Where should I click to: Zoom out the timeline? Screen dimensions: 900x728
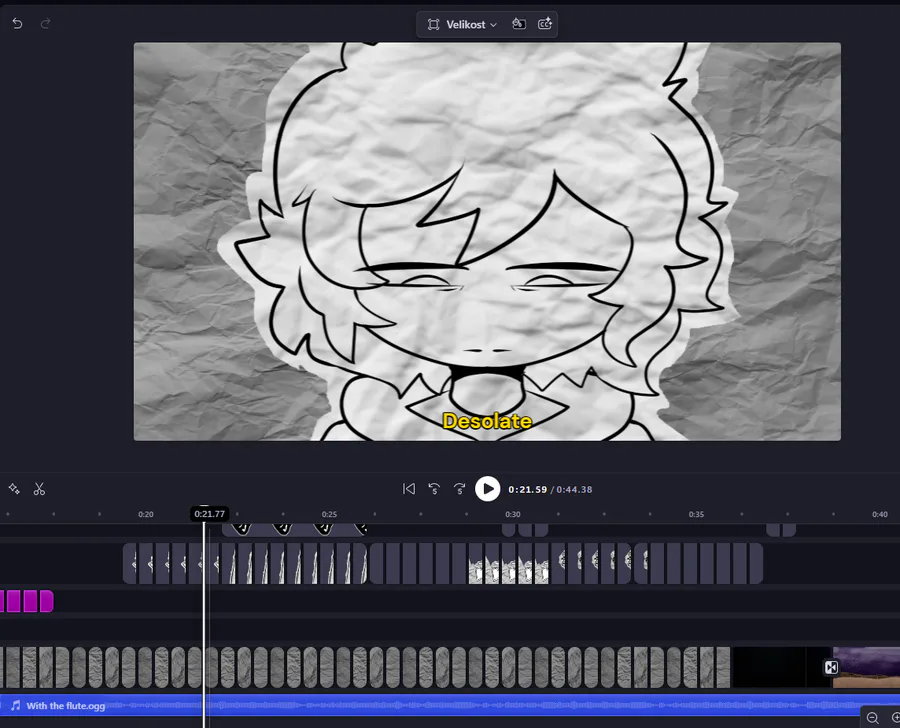click(872, 718)
